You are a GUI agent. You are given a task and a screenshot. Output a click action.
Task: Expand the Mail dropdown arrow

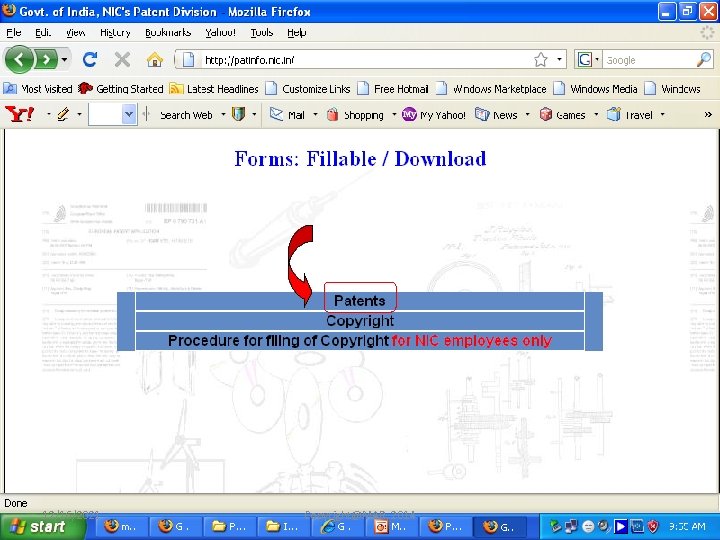(x=315, y=114)
